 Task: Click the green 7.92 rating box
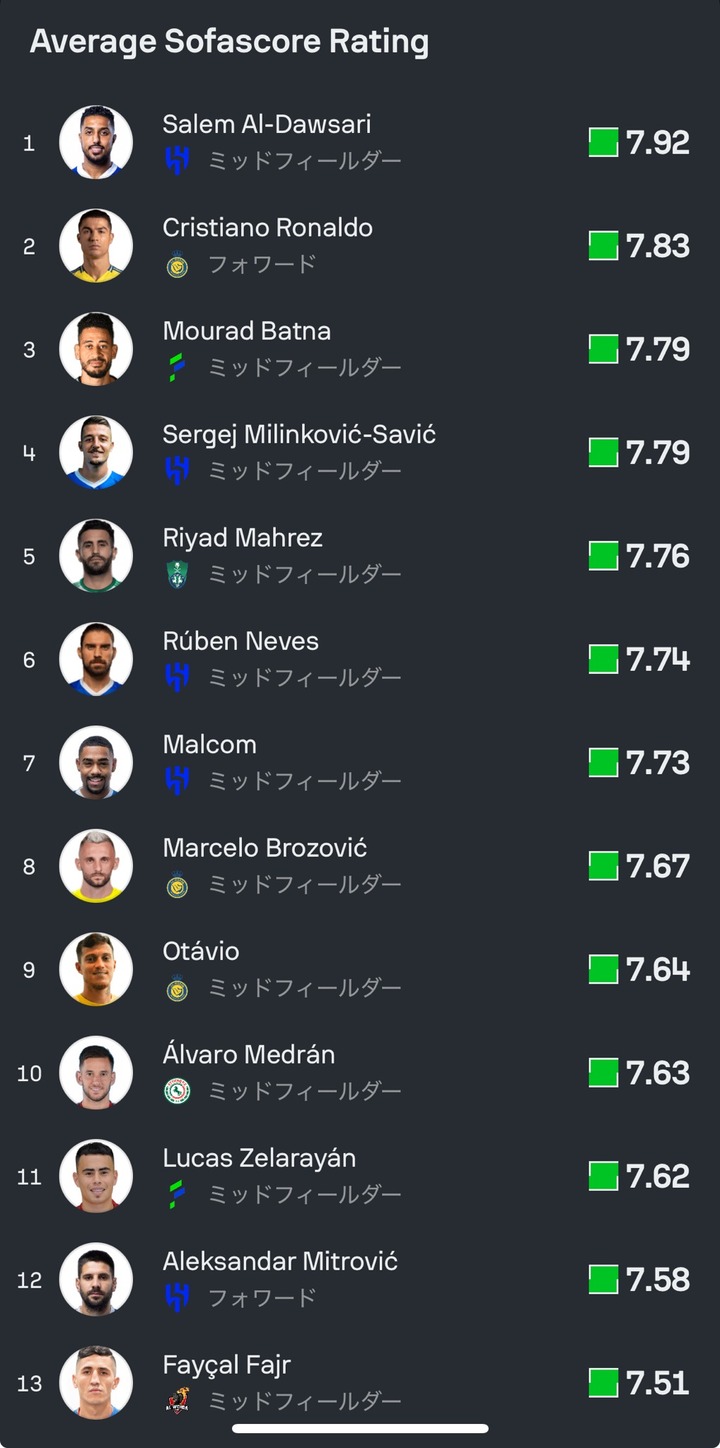603,142
